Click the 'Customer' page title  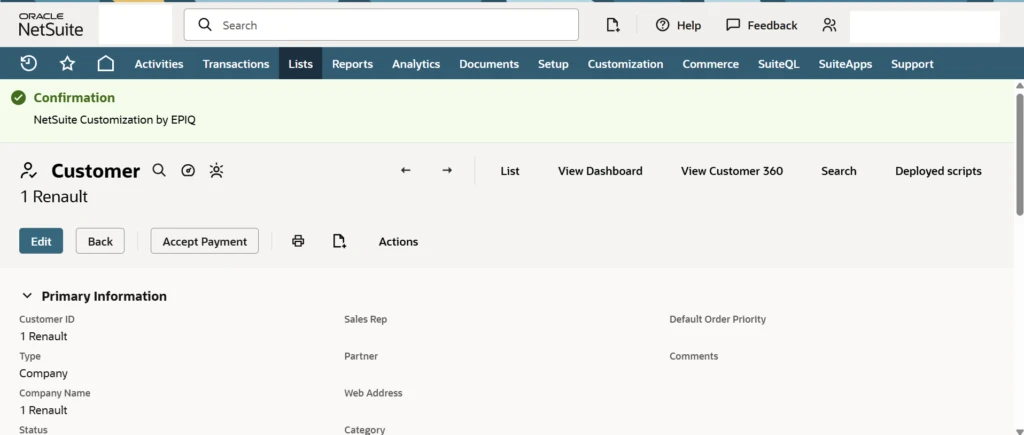pos(96,171)
